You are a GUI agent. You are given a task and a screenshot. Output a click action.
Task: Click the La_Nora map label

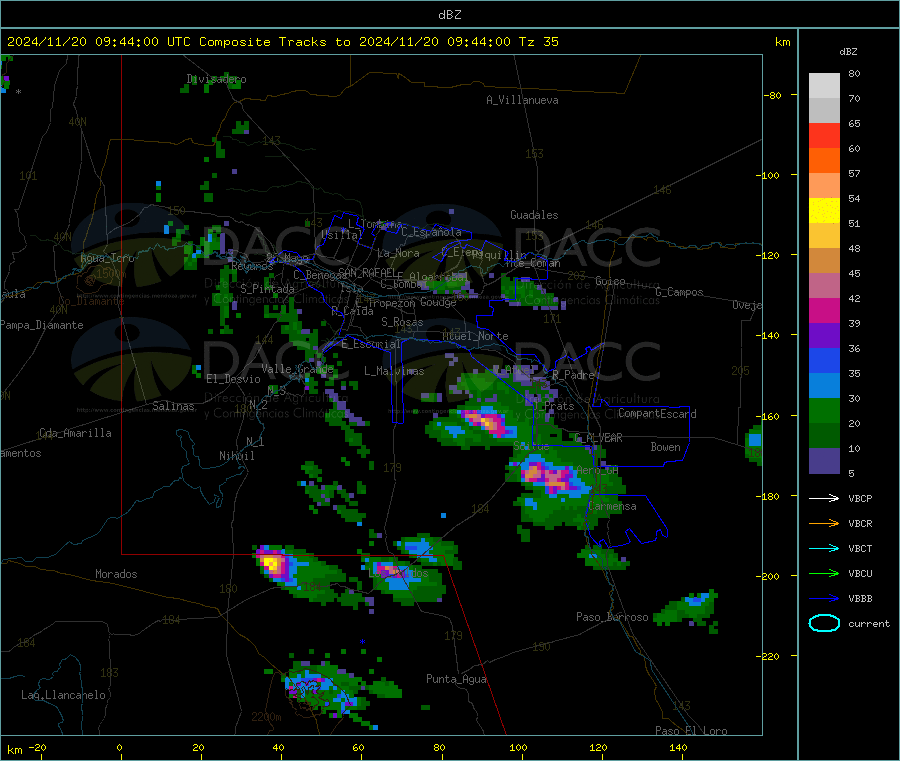tap(398, 253)
